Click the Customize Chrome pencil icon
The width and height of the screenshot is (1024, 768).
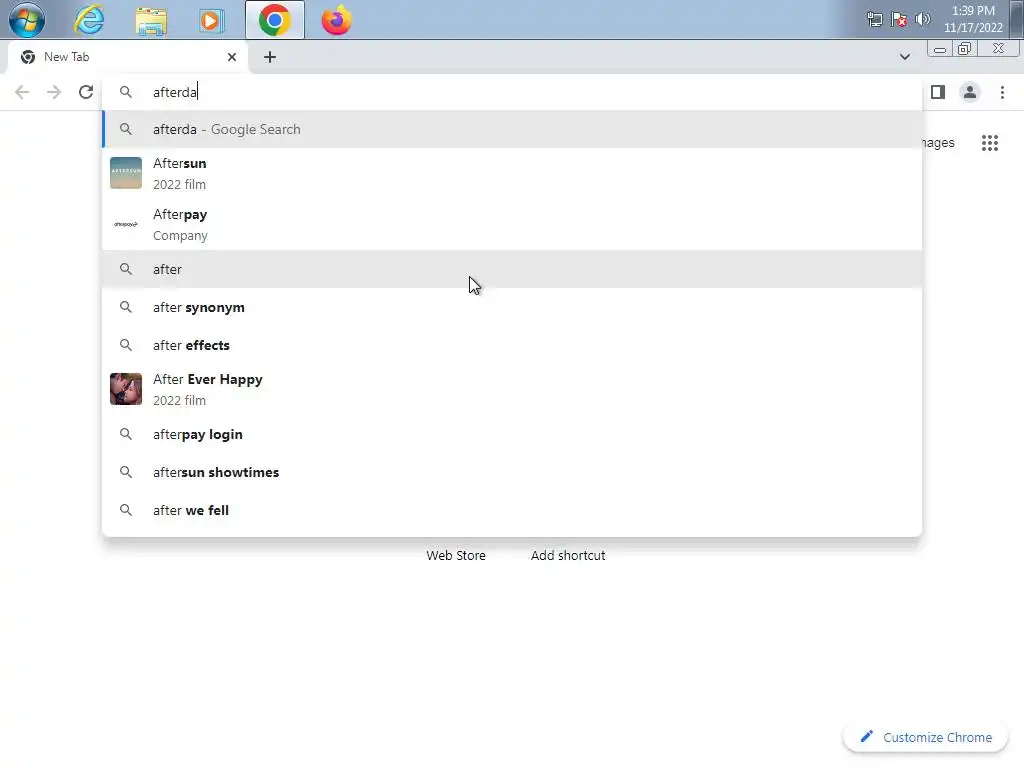point(867,737)
